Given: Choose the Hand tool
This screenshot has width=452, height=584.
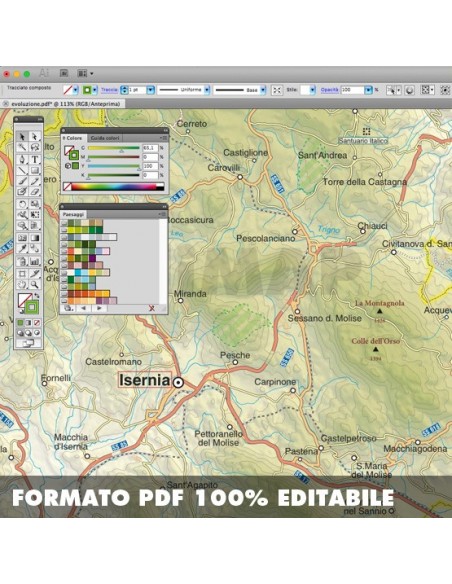Looking at the screenshot, I should 22,285.
